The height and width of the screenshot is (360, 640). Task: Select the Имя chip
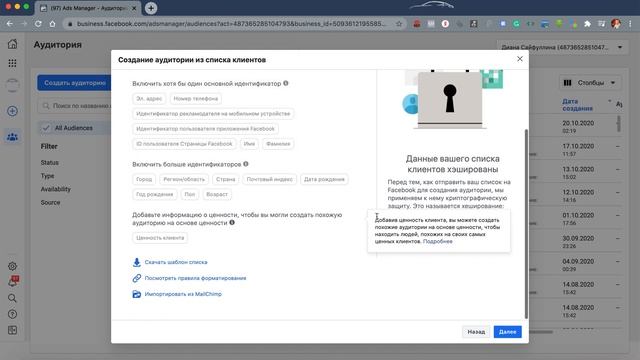(249, 144)
